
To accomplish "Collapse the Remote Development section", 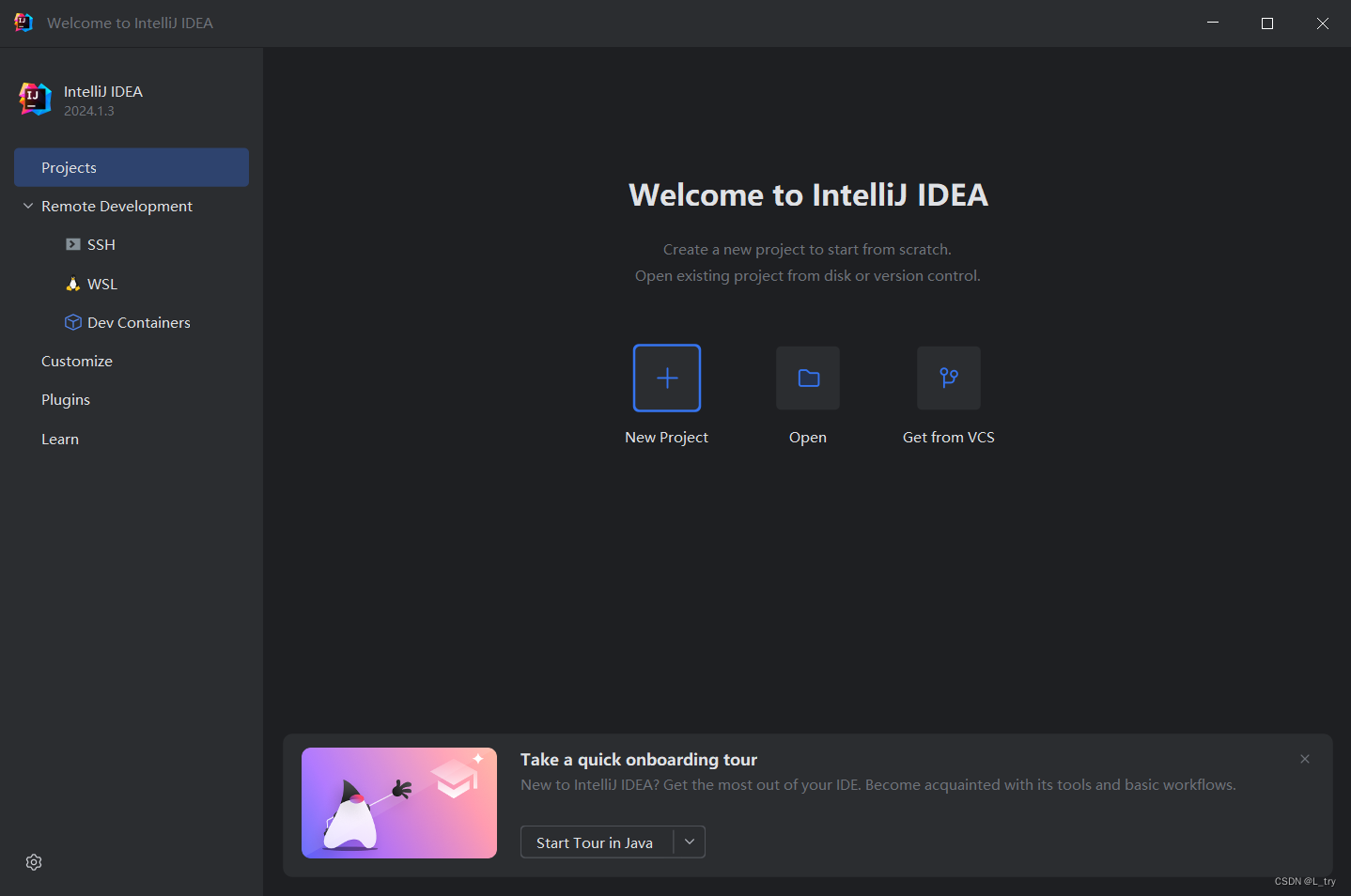I will [x=28, y=206].
